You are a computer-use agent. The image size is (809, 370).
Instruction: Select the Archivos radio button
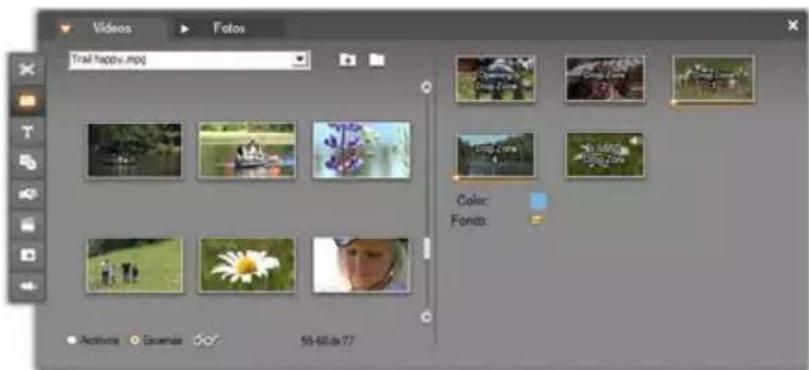tap(72, 341)
